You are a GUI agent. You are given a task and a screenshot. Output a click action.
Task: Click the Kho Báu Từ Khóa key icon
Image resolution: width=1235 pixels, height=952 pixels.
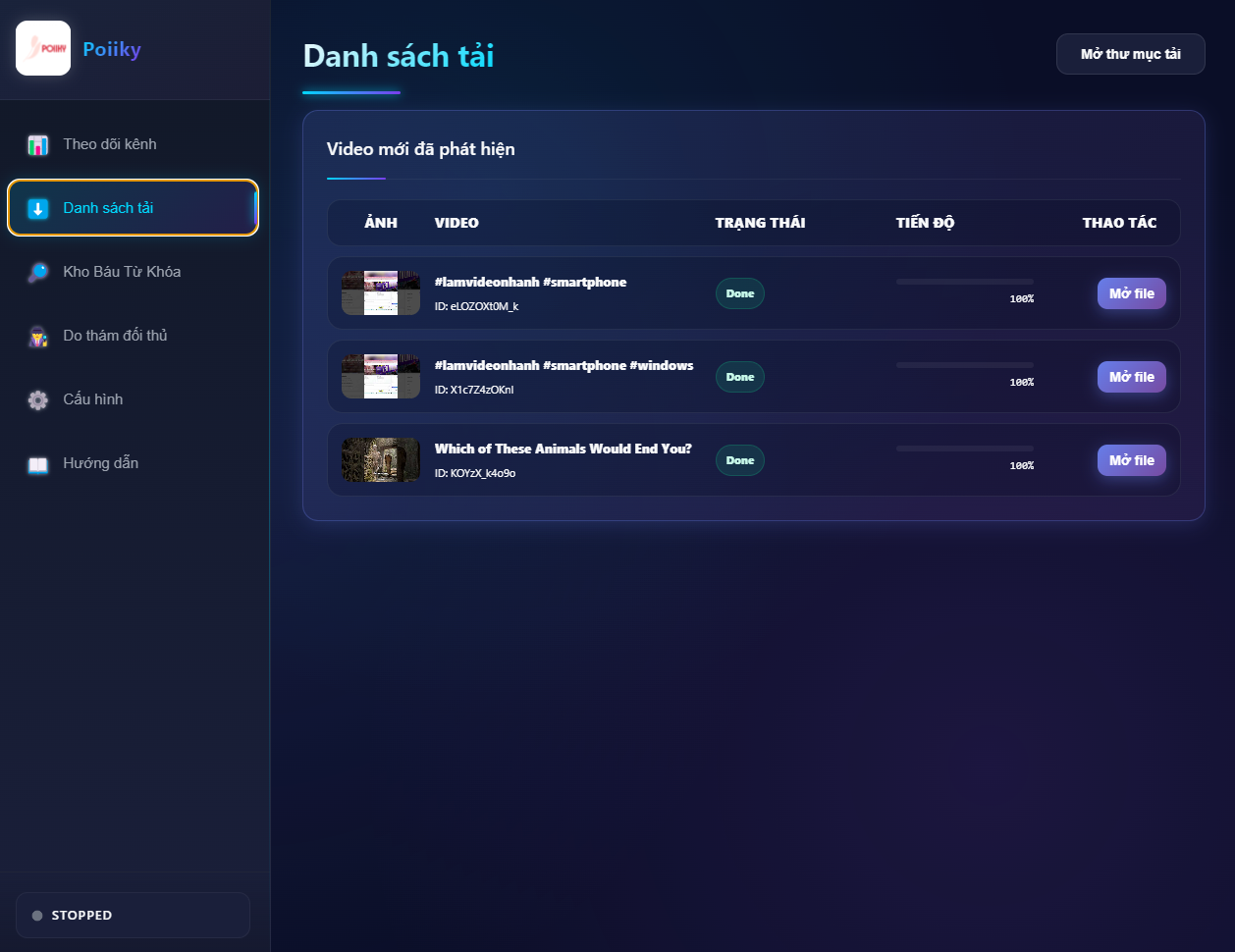[x=38, y=272]
